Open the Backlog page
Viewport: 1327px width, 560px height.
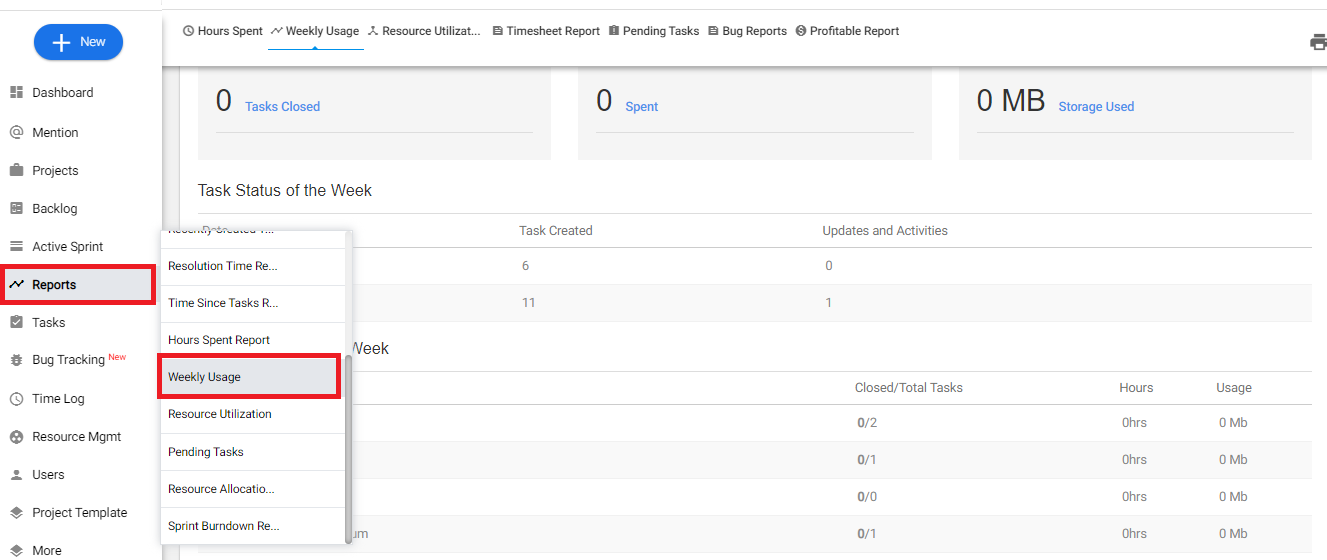[54, 208]
